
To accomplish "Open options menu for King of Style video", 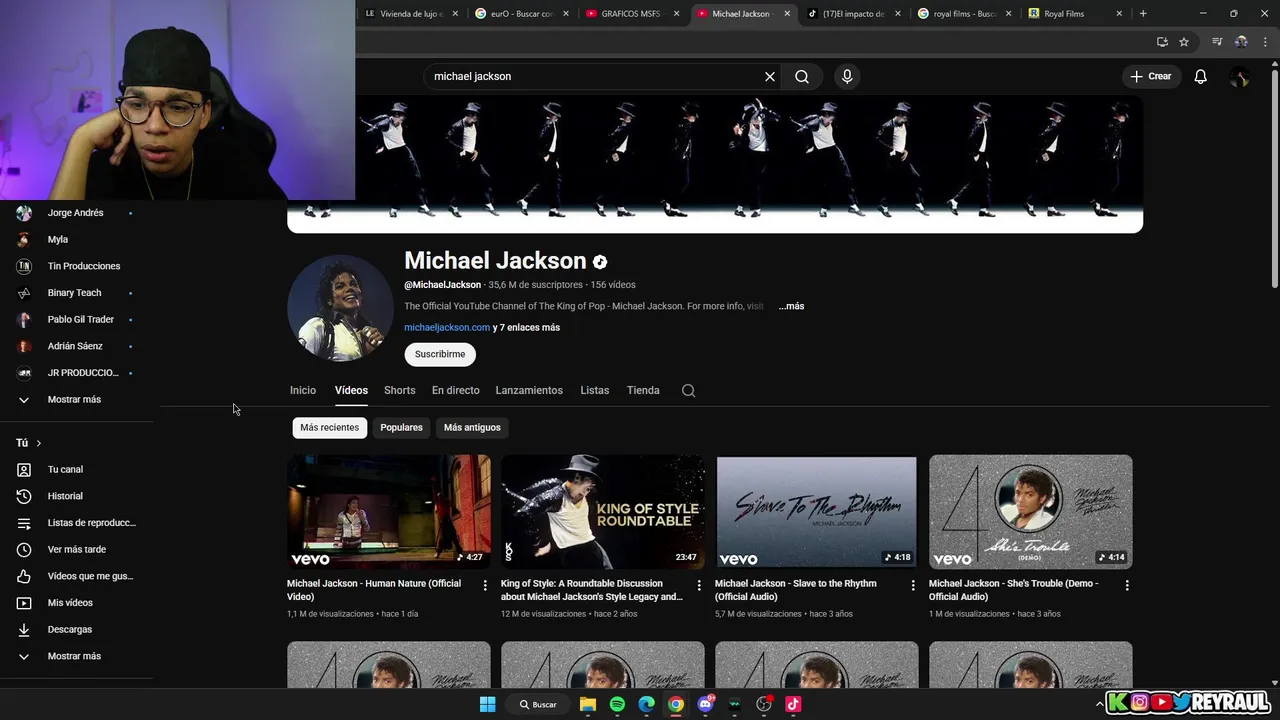I will tap(699, 585).
